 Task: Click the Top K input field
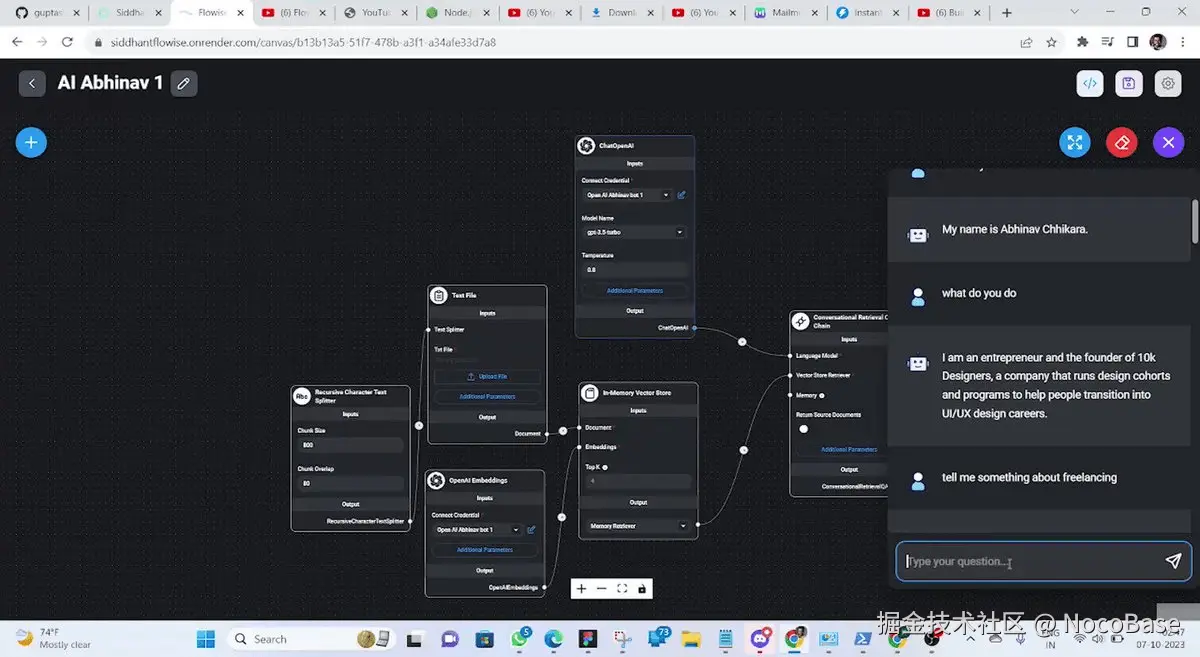point(638,482)
